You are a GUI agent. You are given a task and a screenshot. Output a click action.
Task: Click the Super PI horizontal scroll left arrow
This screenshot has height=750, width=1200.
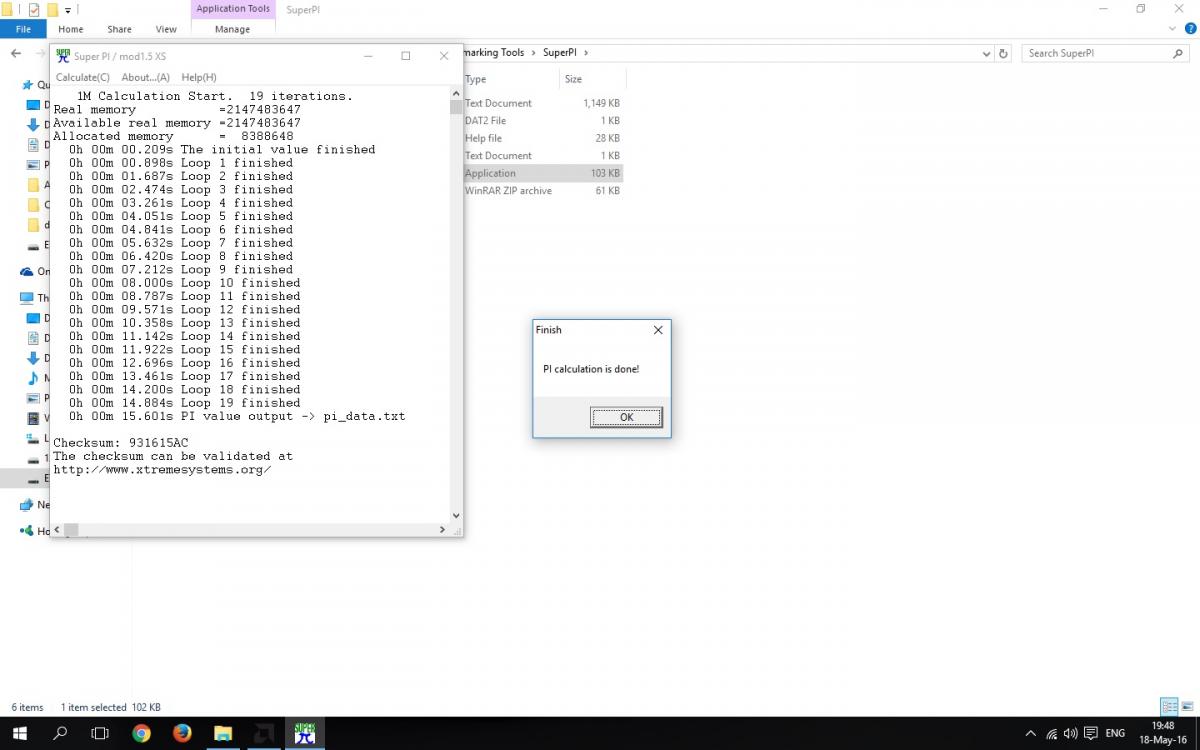pos(57,530)
